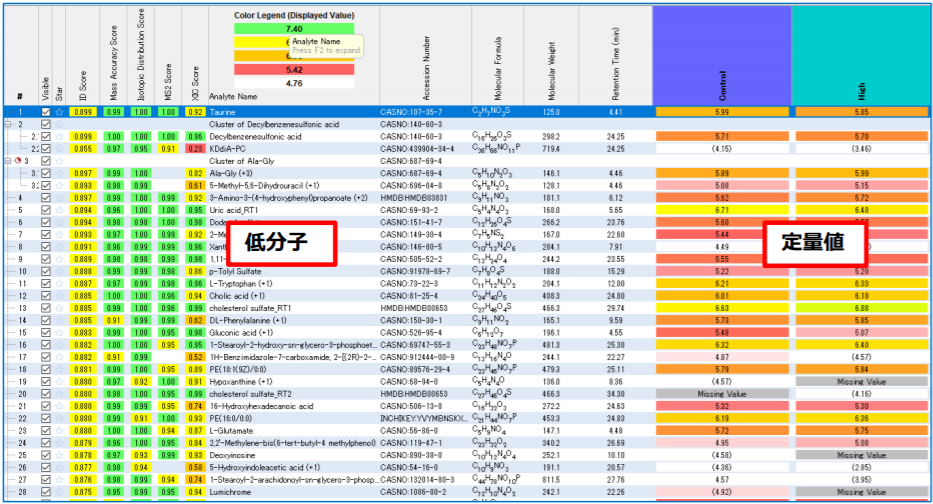933x504 pixels.
Task: Star the Ala-Gly (+3) row
Action: pos(59,173)
